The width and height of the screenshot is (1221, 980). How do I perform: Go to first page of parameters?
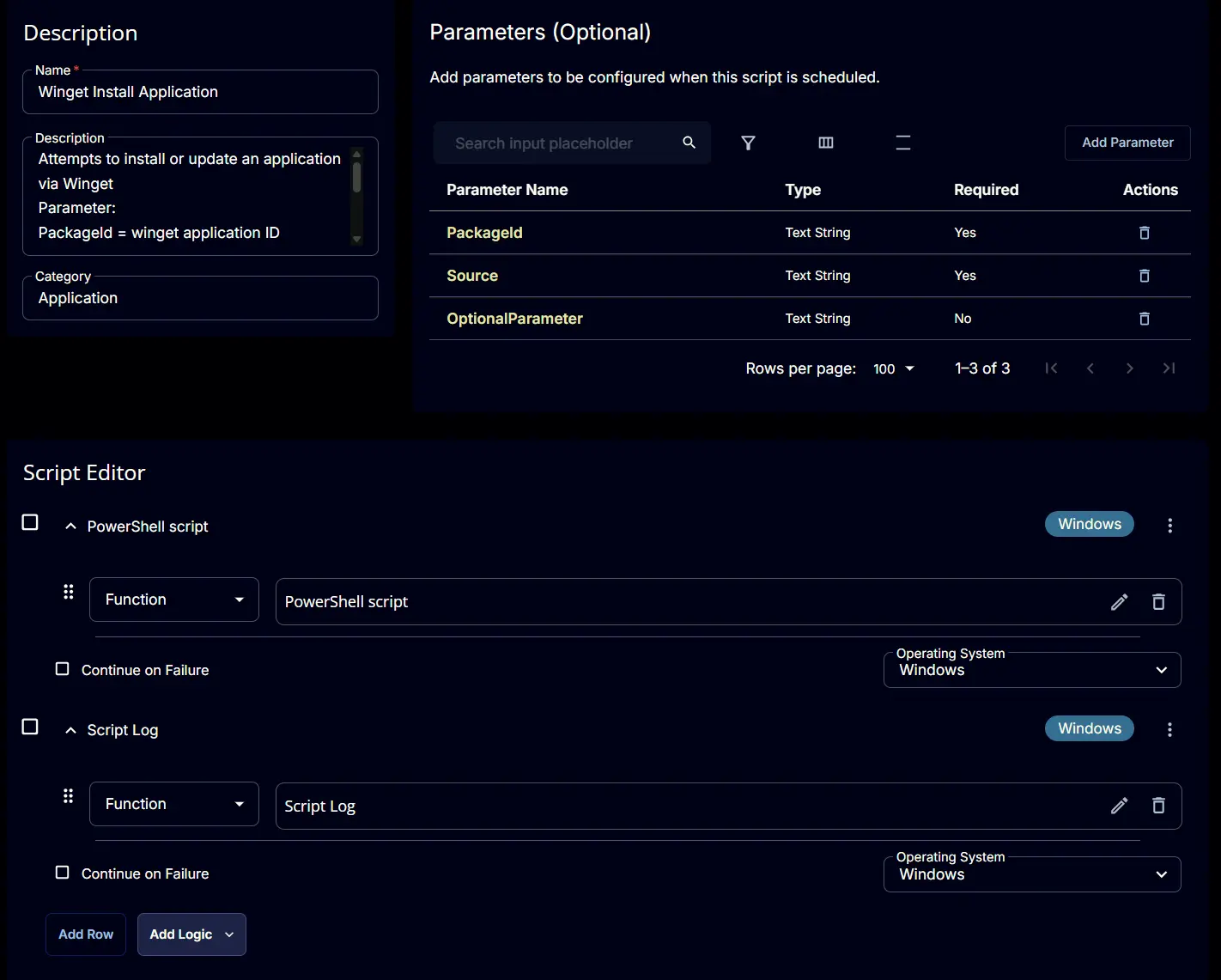(1051, 368)
